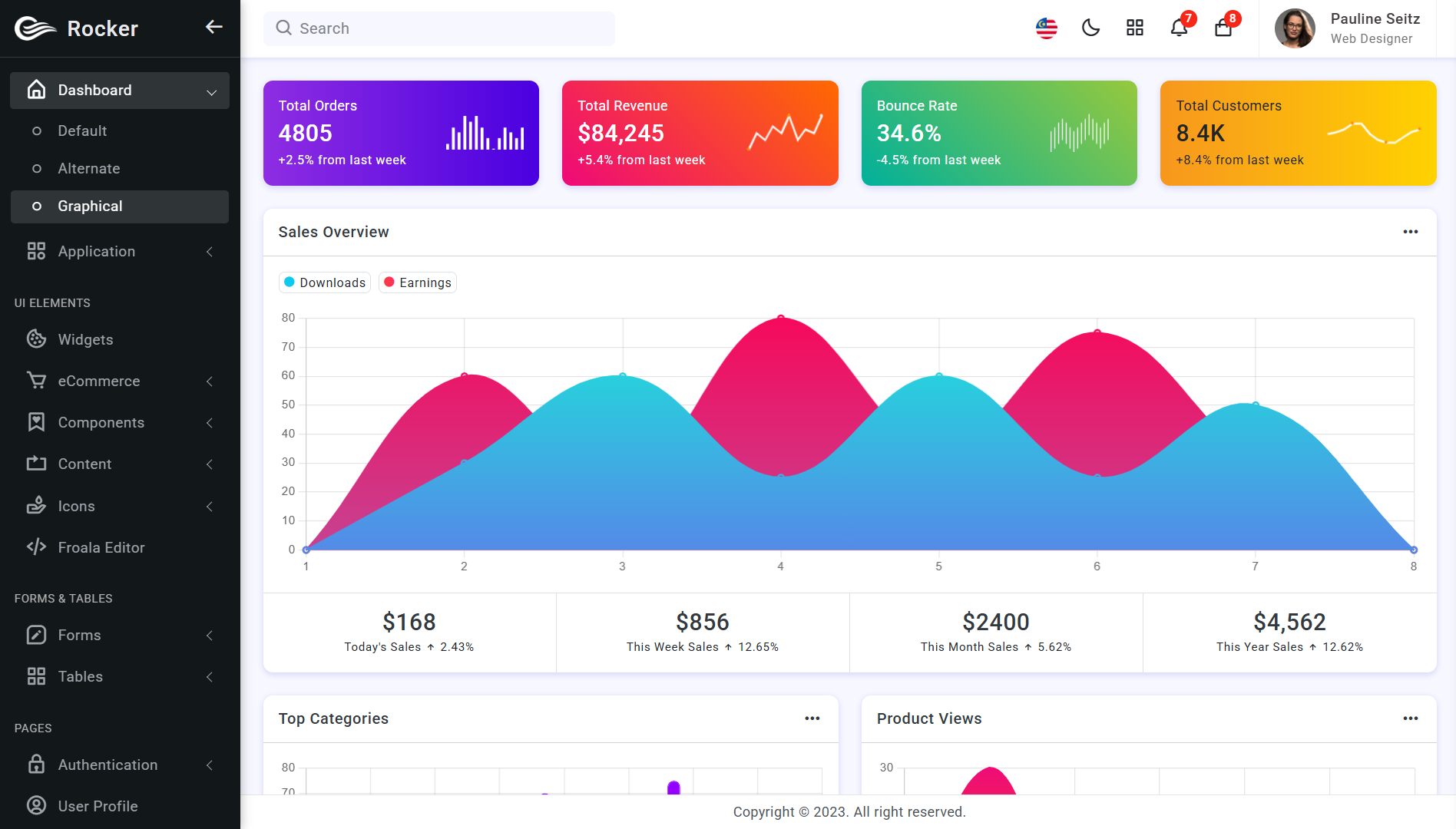Toggle the Earnings series in chart legend
Viewport: 1456px width, 829px height.
(x=418, y=282)
